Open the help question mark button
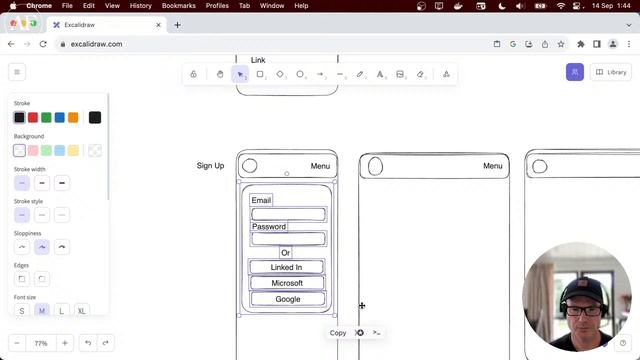Image resolution: width=640 pixels, height=360 pixels. coord(623,343)
